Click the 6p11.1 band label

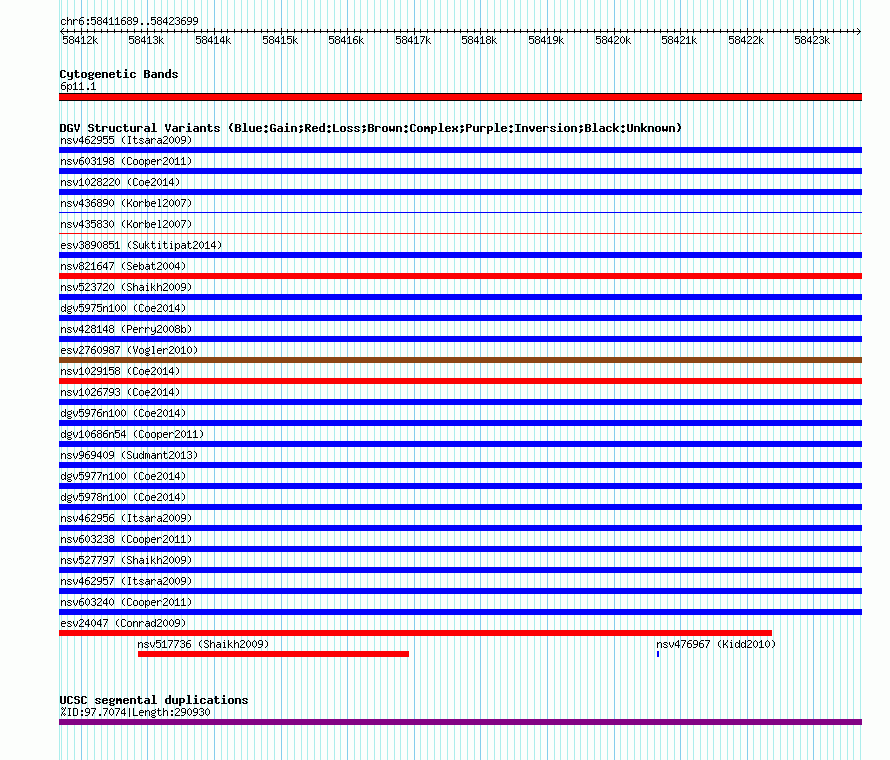78,86
